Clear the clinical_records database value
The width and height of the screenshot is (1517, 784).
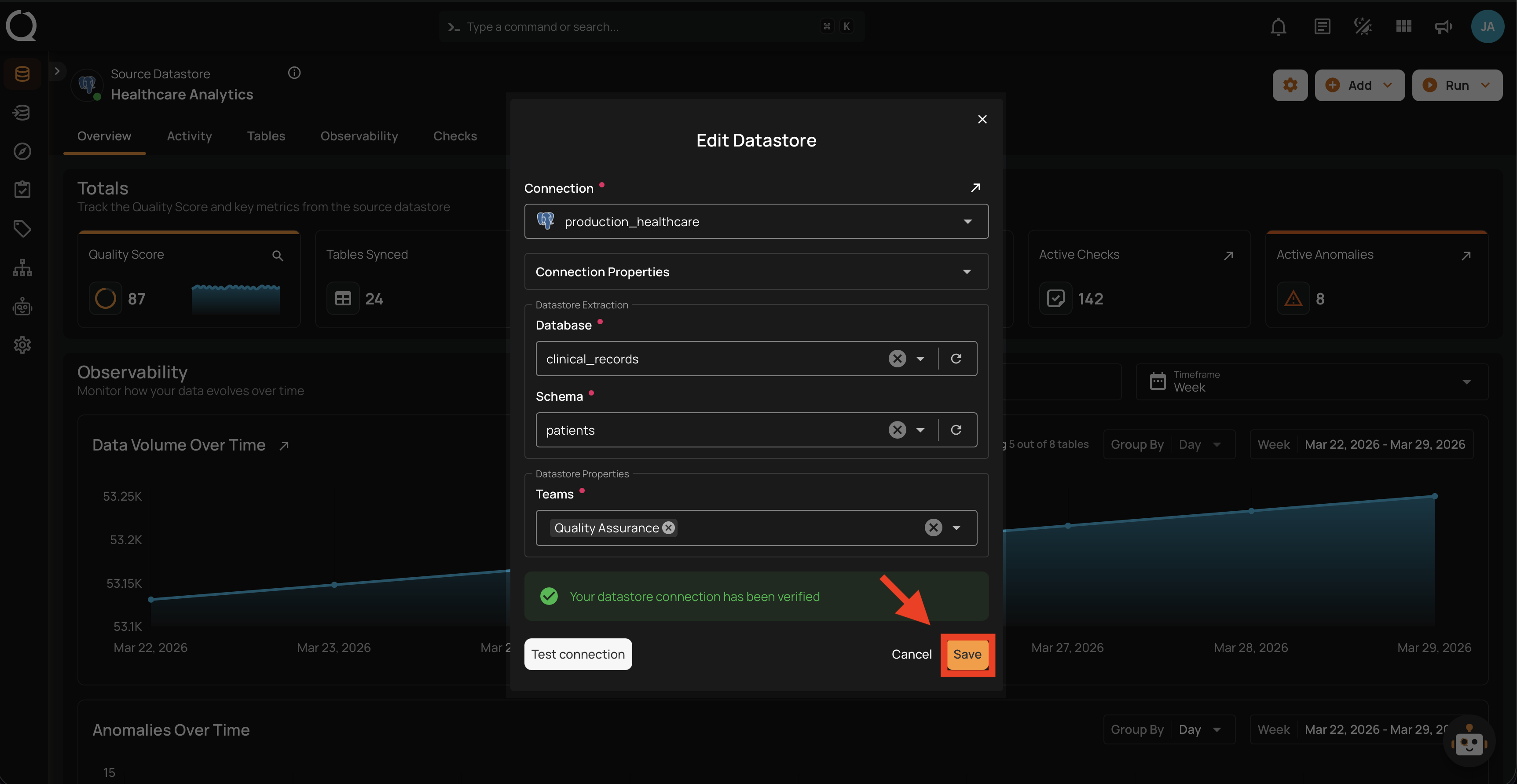coord(897,359)
